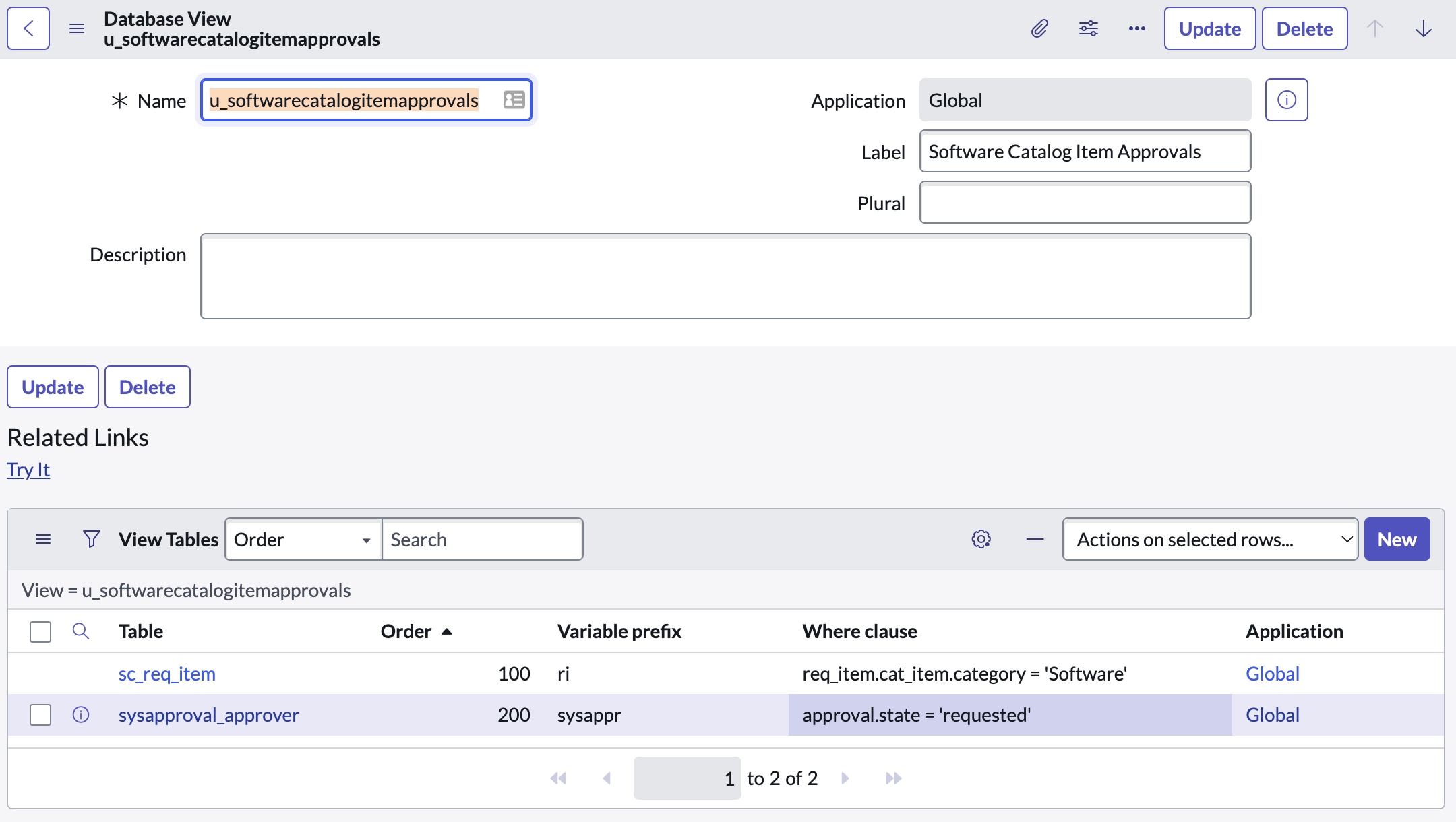
Task: Jump to last page of list
Action: (893, 778)
